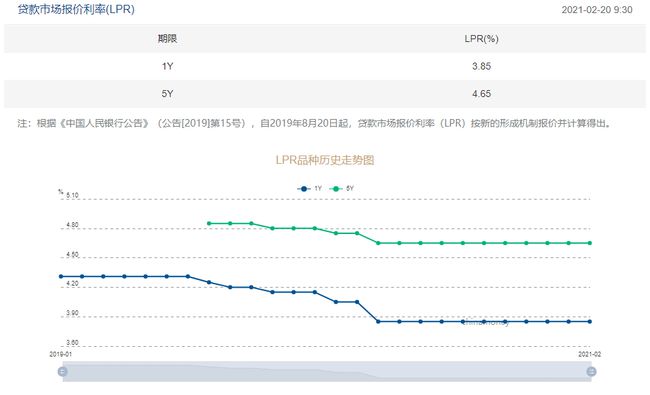650x395 pixels.
Task: Select the 5Y row in table
Action: [x=325, y=94]
